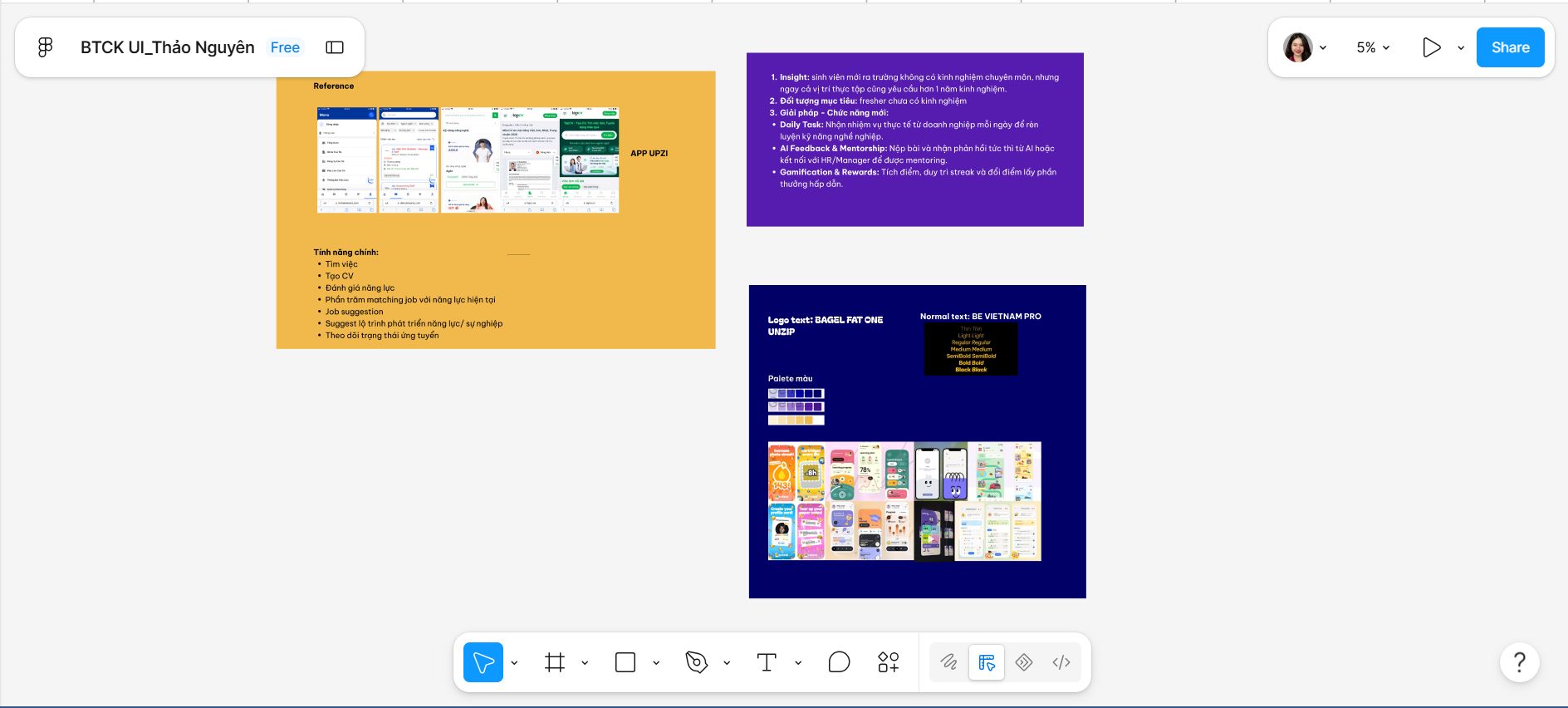Select the Tính năng chính heading
The height and width of the screenshot is (708, 1568).
tap(345, 252)
